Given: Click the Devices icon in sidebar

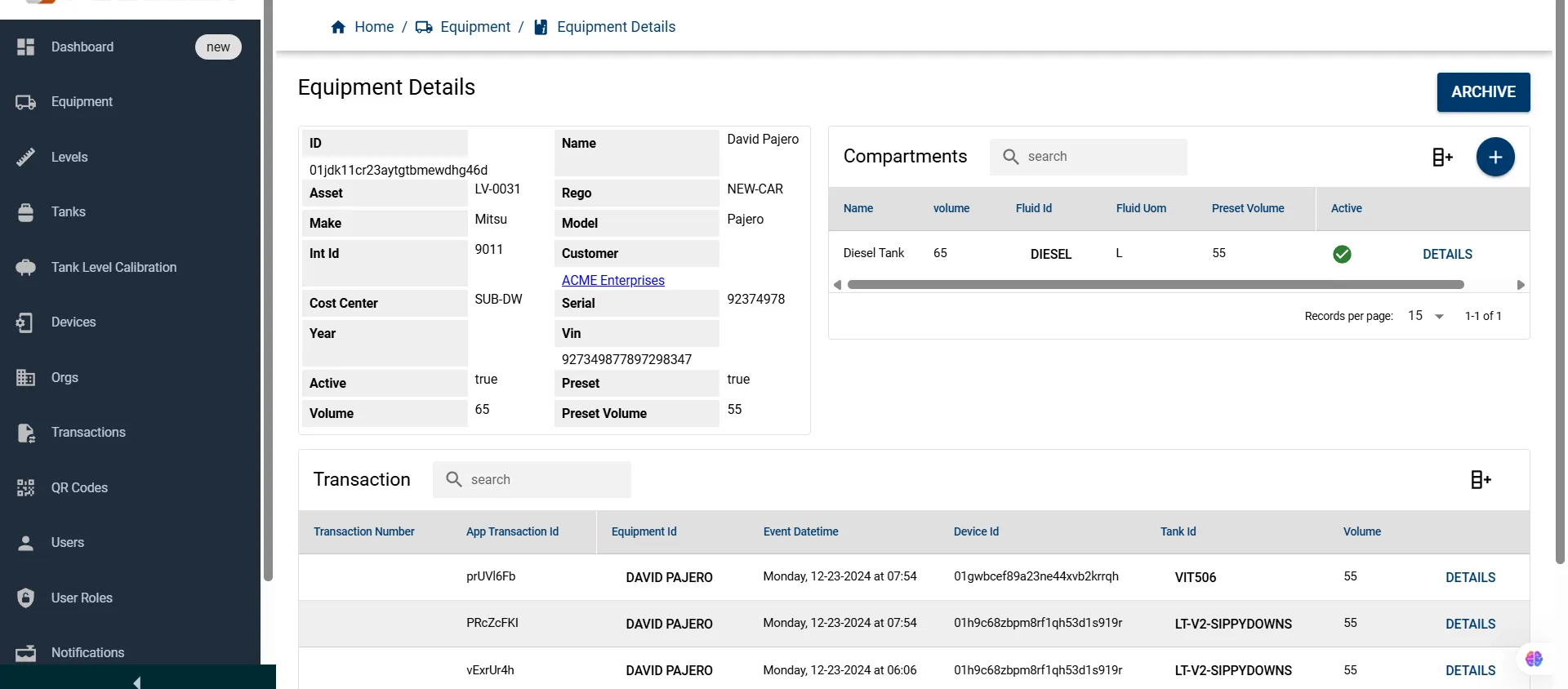Looking at the screenshot, I should [x=26, y=322].
